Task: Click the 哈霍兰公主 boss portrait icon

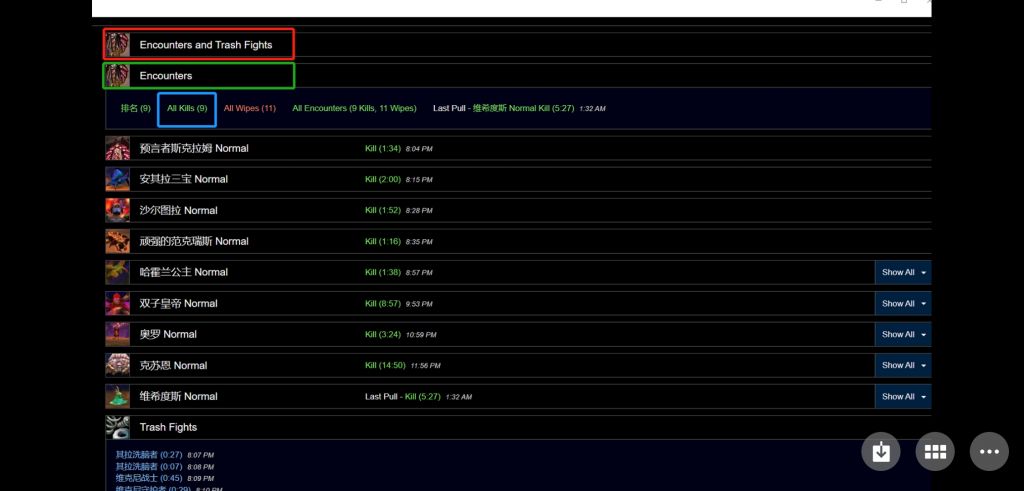Action: coord(118,272)
